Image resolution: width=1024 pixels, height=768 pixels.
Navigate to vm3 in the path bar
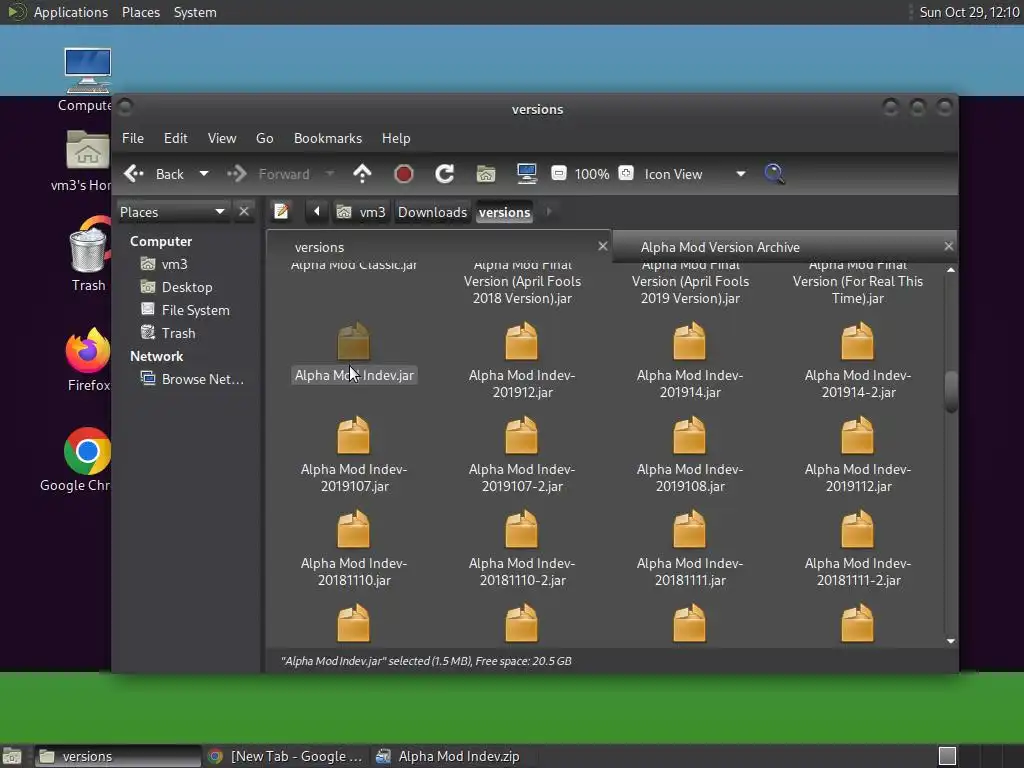(362, 212)
